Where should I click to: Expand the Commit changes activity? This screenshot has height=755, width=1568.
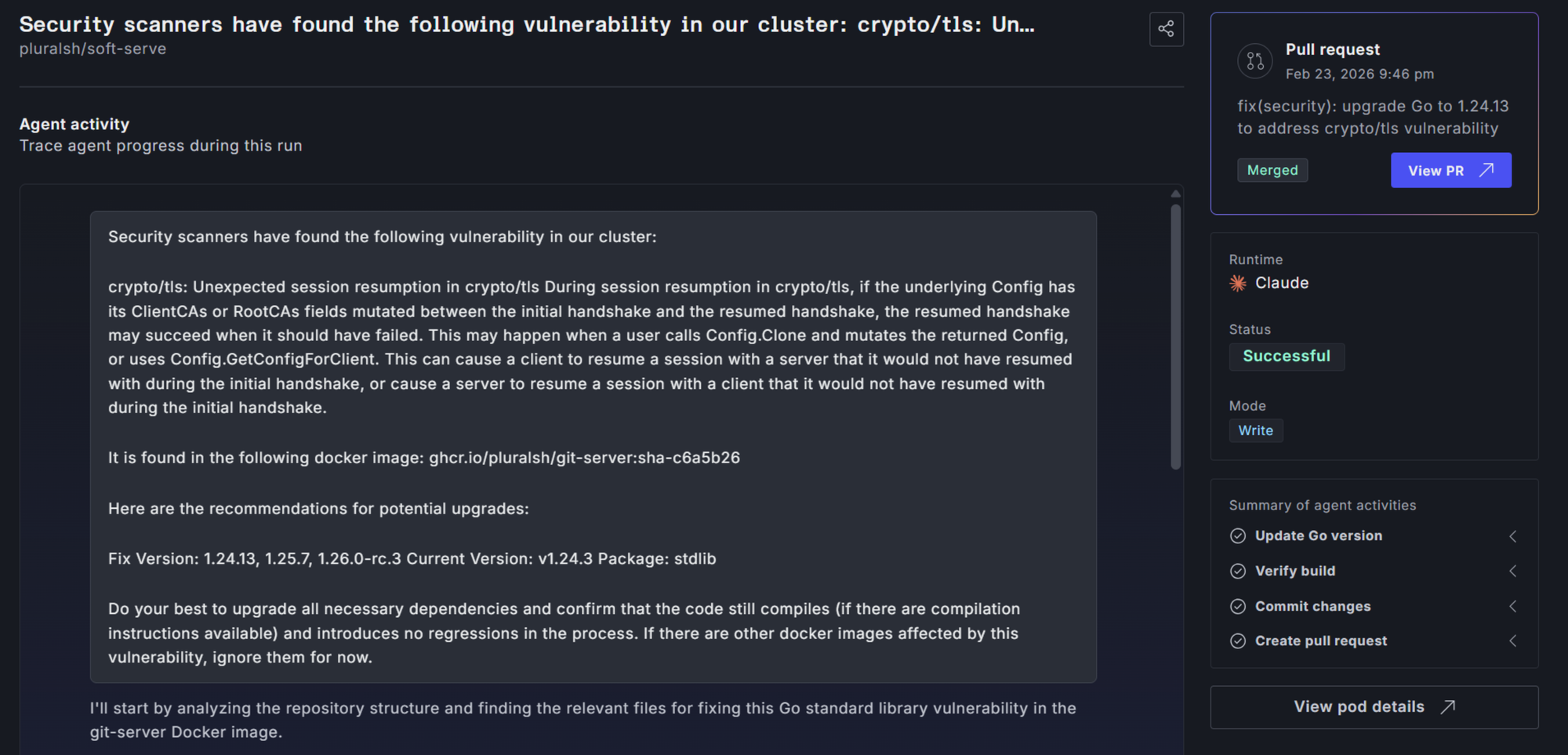tap(1513, 606)
